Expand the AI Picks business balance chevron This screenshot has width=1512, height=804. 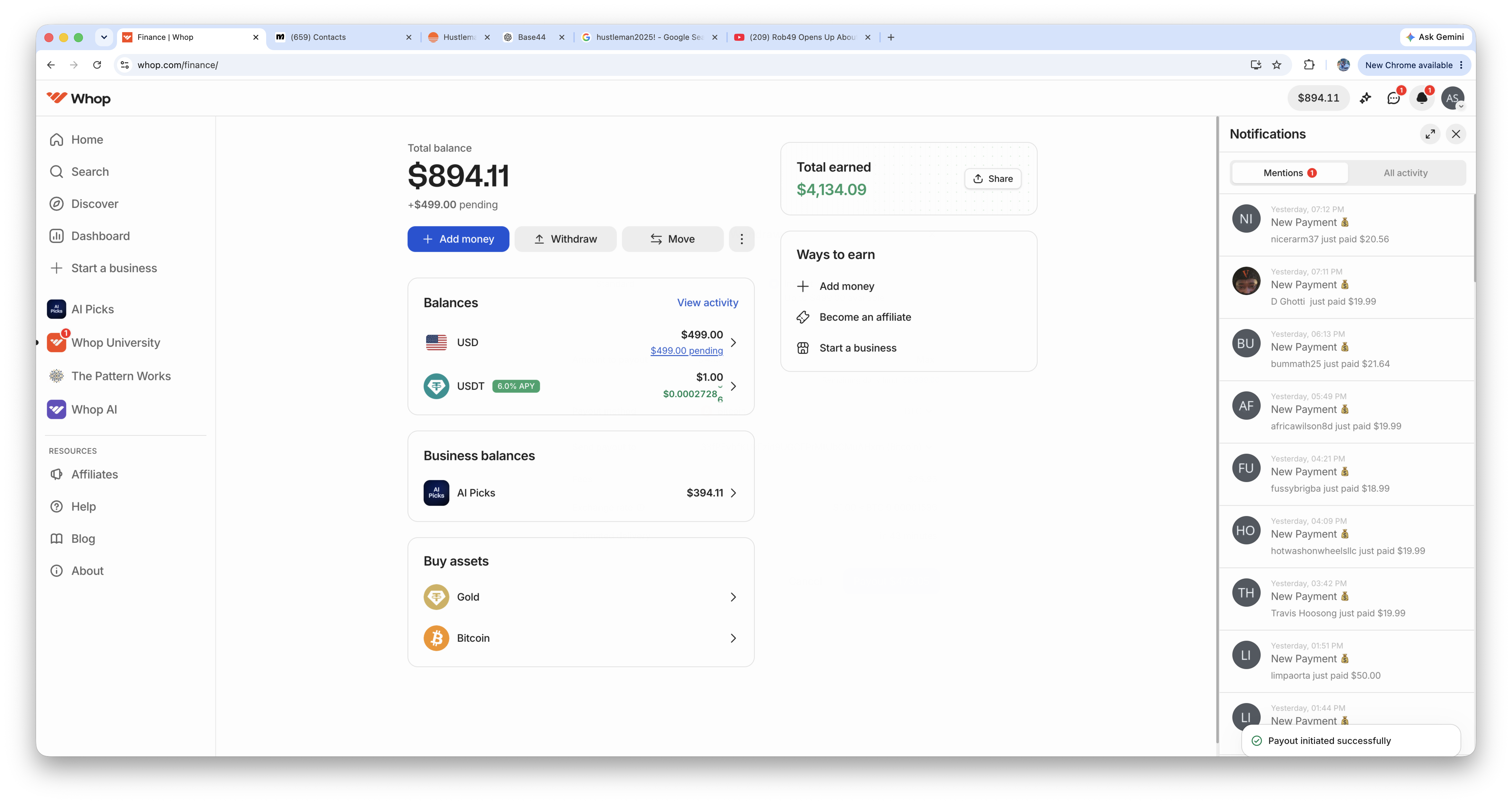[733, 493]
